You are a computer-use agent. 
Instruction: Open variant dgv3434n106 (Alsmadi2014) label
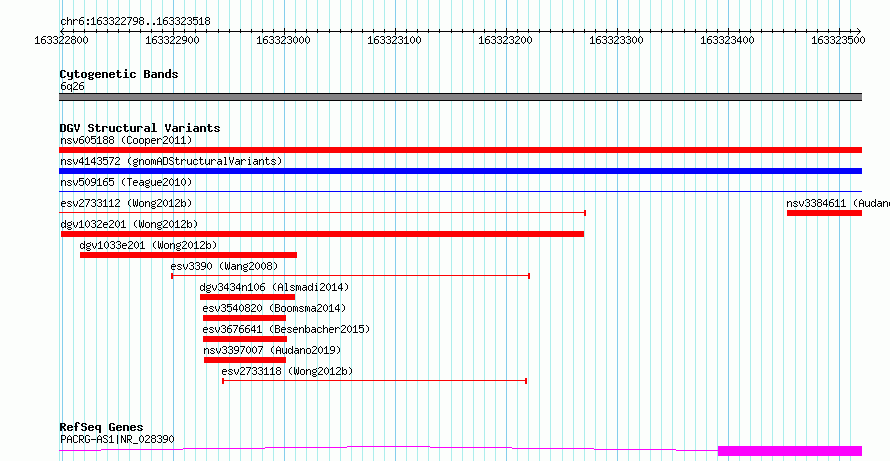(274, 287)
